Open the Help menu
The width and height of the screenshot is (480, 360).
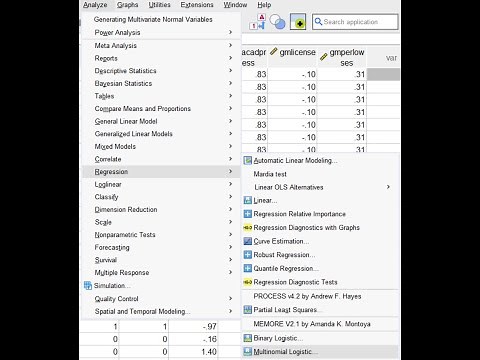[x=264, y=5]
